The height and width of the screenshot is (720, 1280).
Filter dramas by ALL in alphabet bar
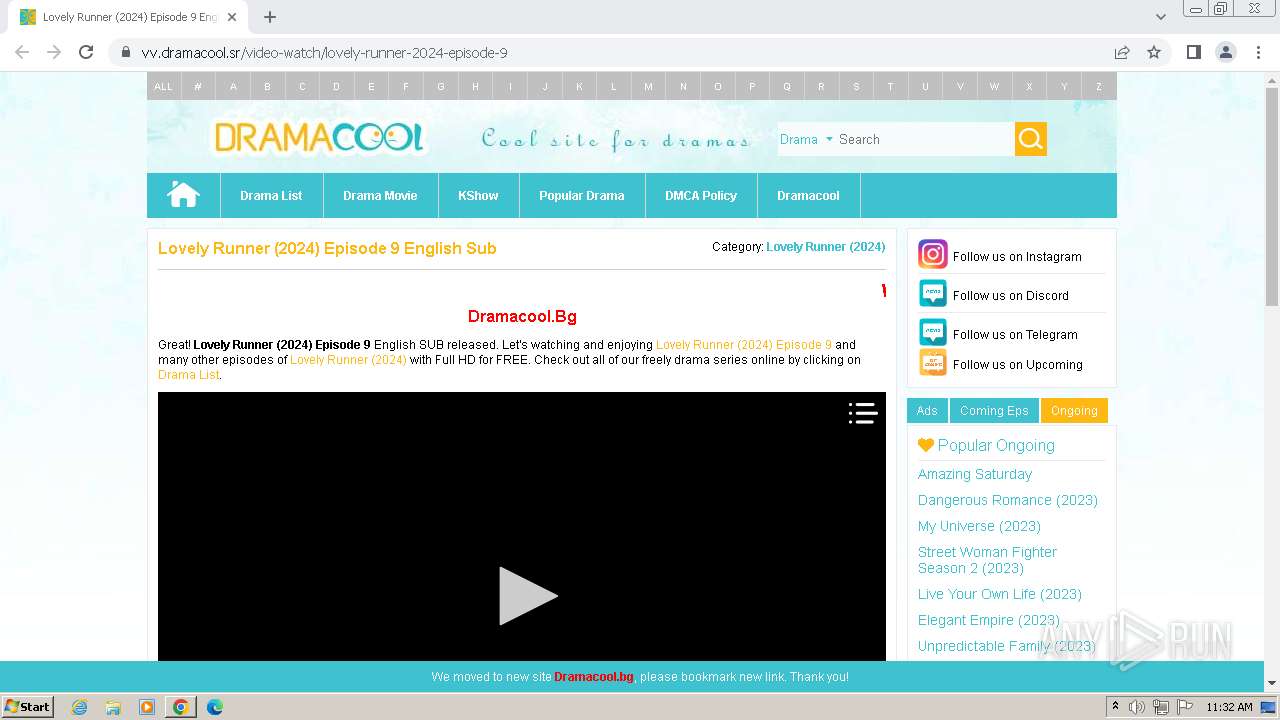(x=163, y=86)
